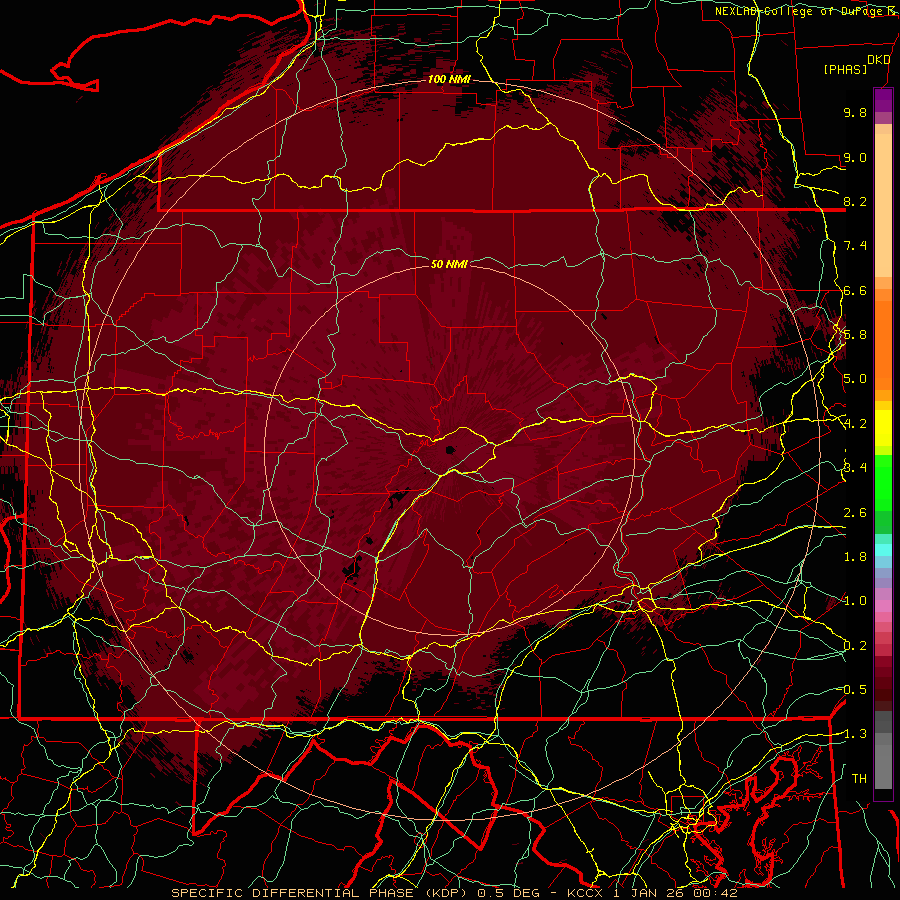The image size is (900, 900).
Task: Select the -1.3 legend value
Action: click(854, 734)
